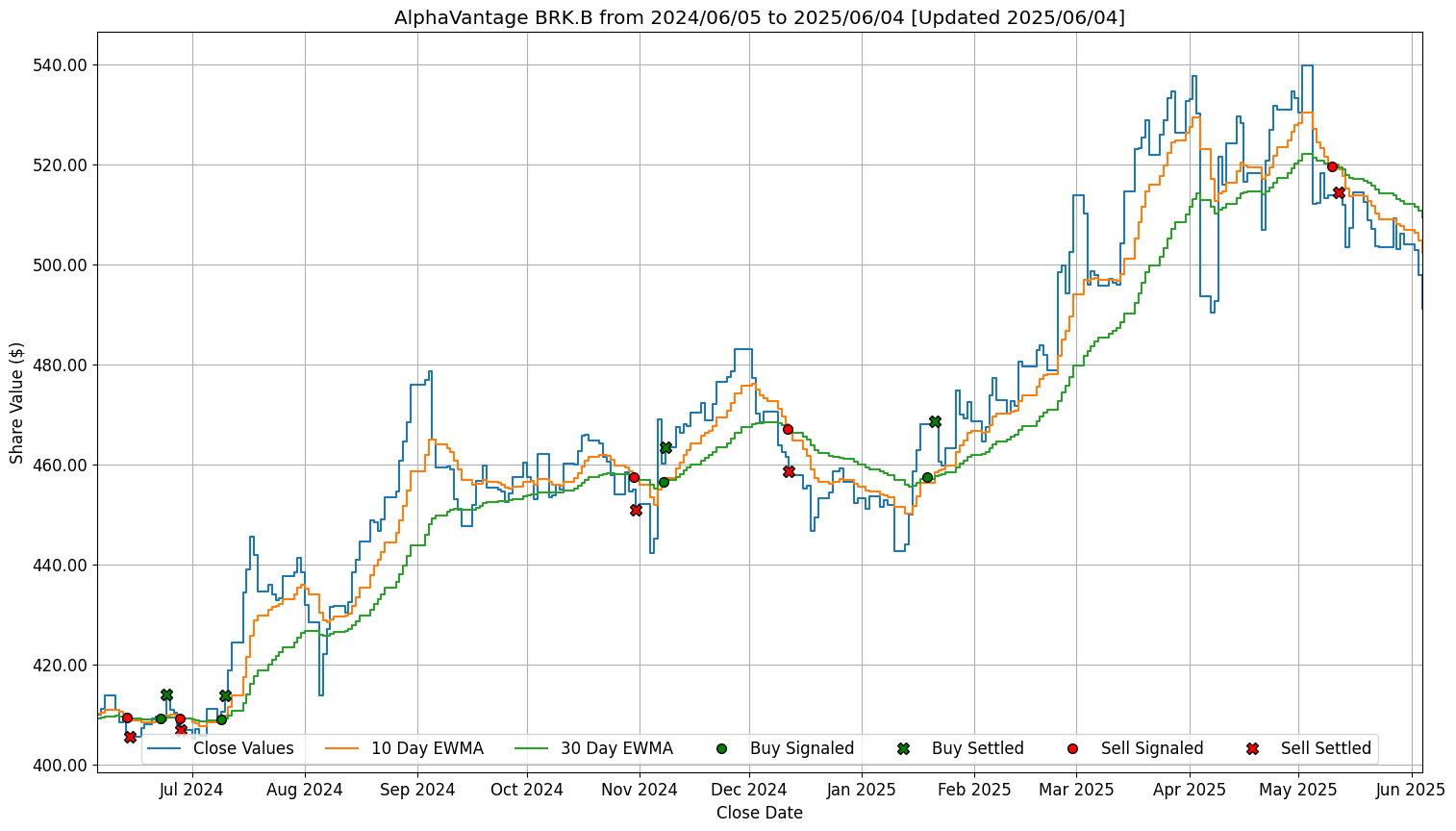Click the 'Share Value ($)' y-axis label
Viewport: 1456px width, 831px height.
[x=16, y=402]
